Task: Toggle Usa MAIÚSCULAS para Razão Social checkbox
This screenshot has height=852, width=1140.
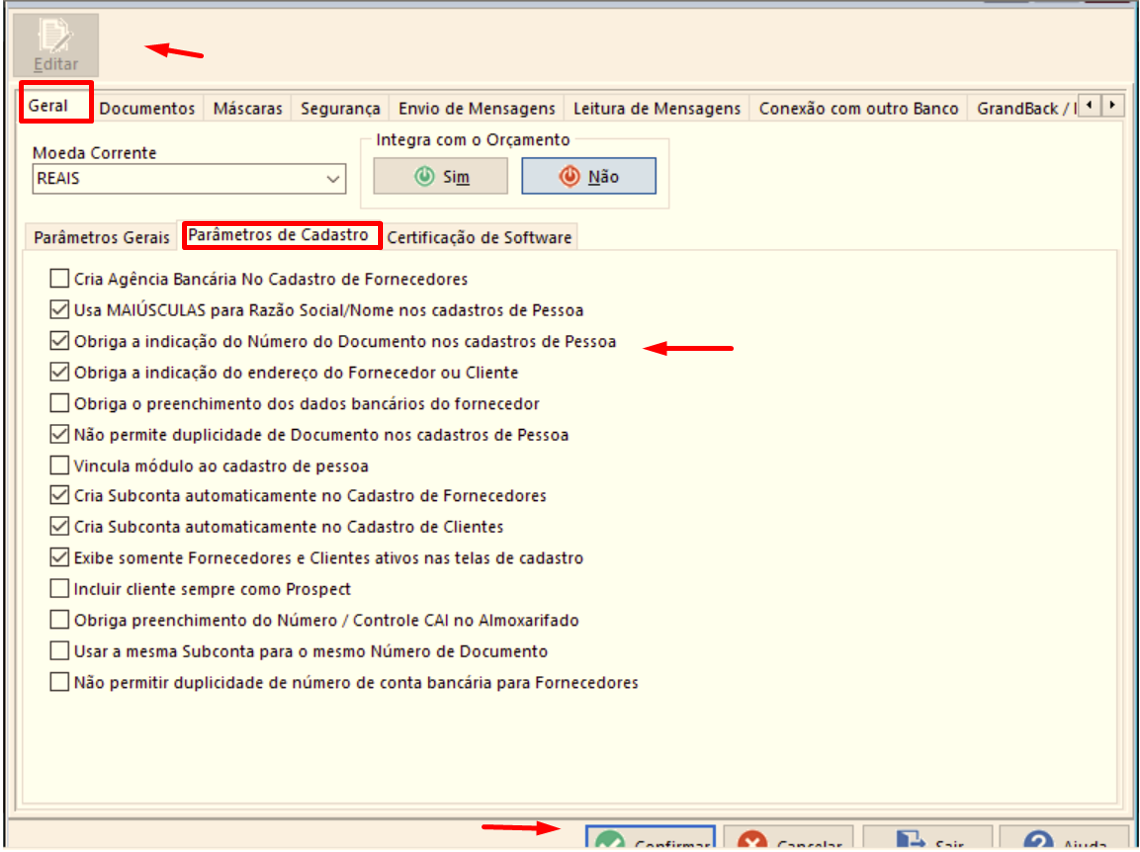Action: tap(60, 310)
